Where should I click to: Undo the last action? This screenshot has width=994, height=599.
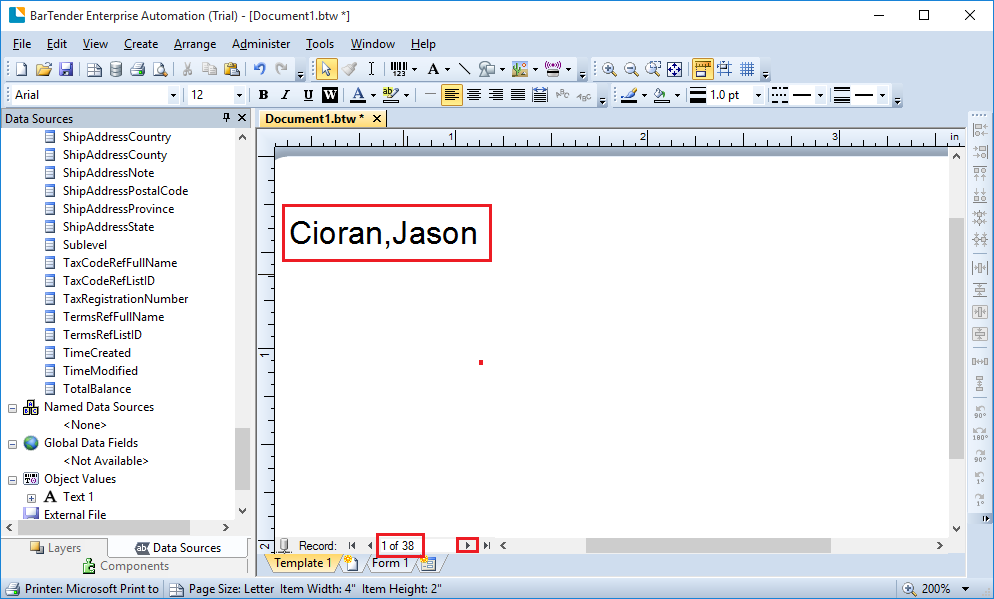click(259, 69)
